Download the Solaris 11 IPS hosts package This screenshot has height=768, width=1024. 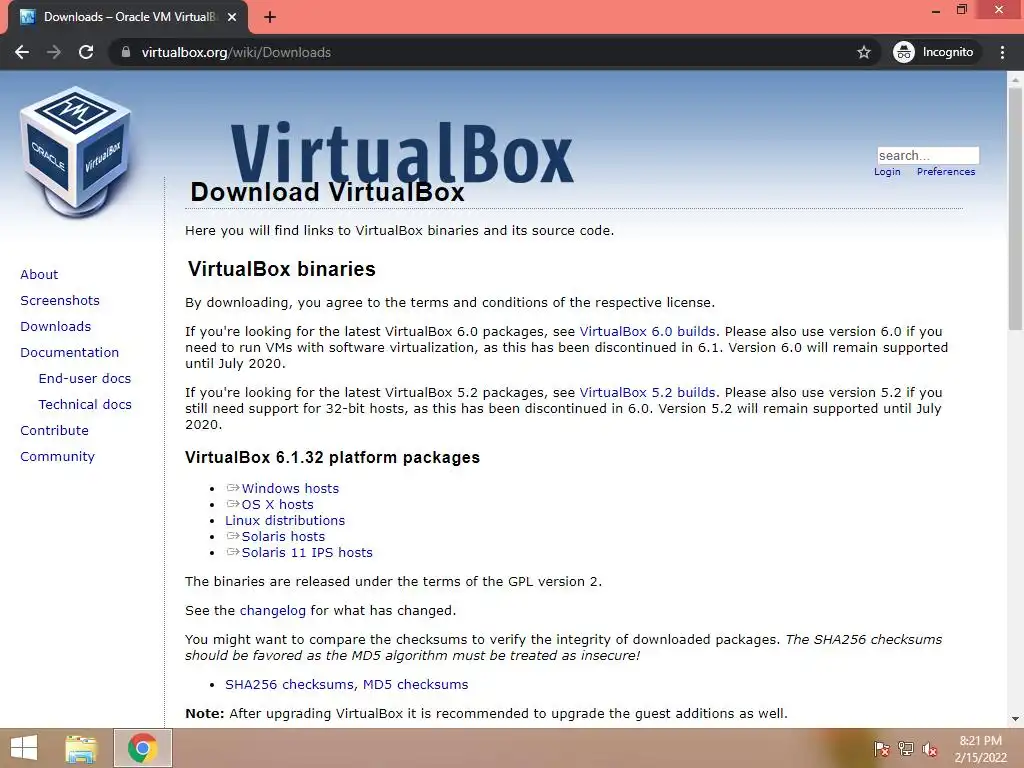tap(307, 552)
